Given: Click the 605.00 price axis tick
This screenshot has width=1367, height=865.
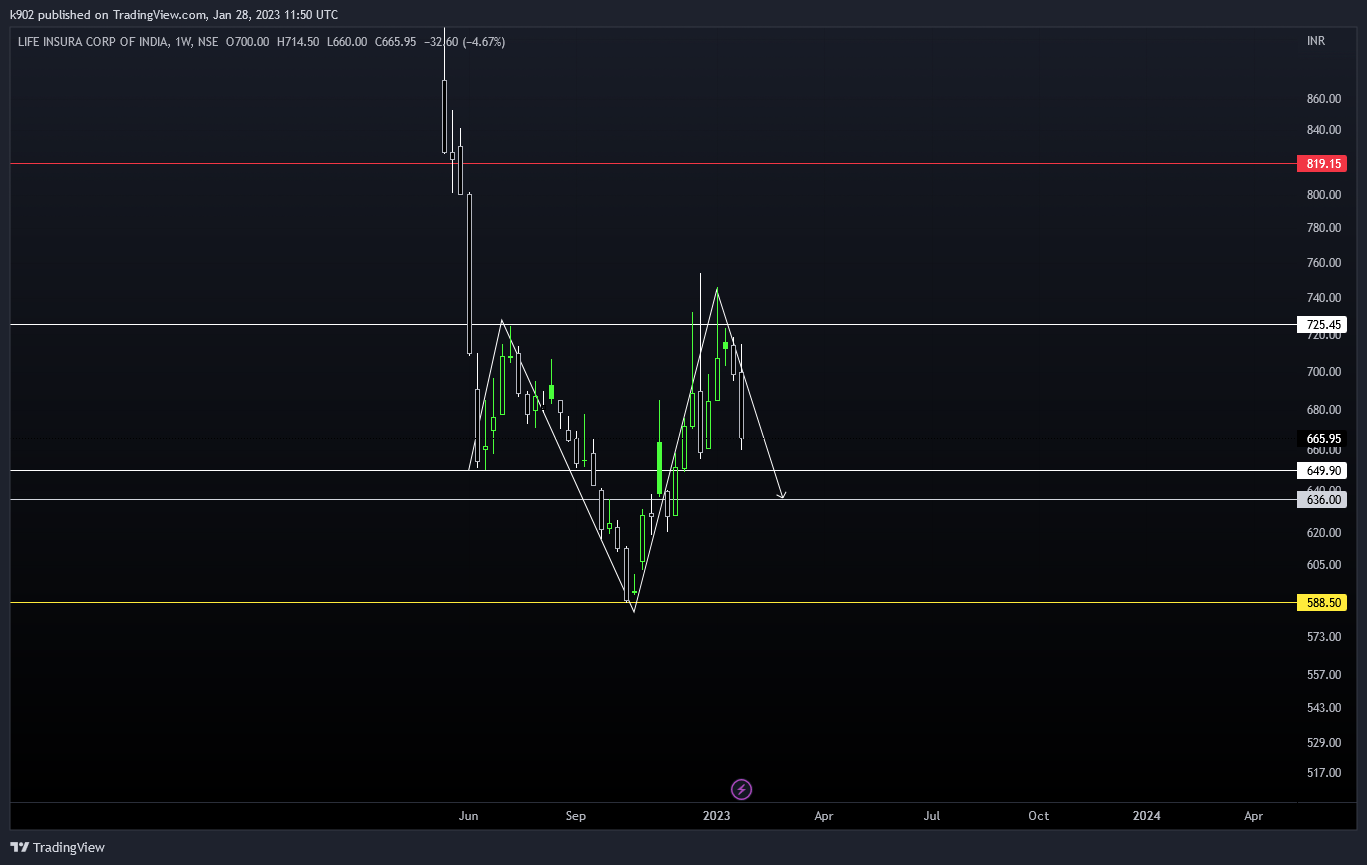Looking at the screenshot, I should [1323, 565].
